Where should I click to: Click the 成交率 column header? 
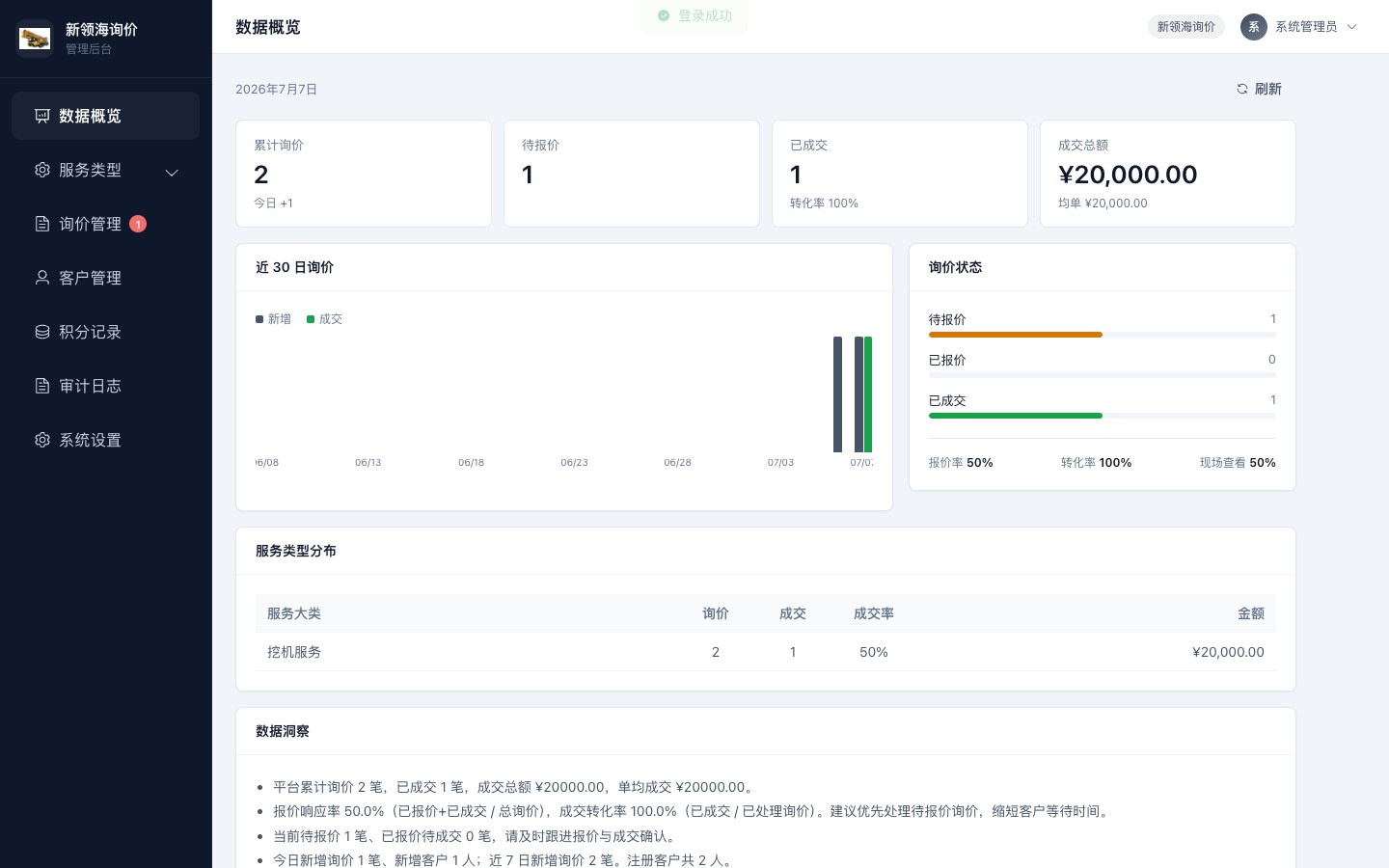click(874, 613)
